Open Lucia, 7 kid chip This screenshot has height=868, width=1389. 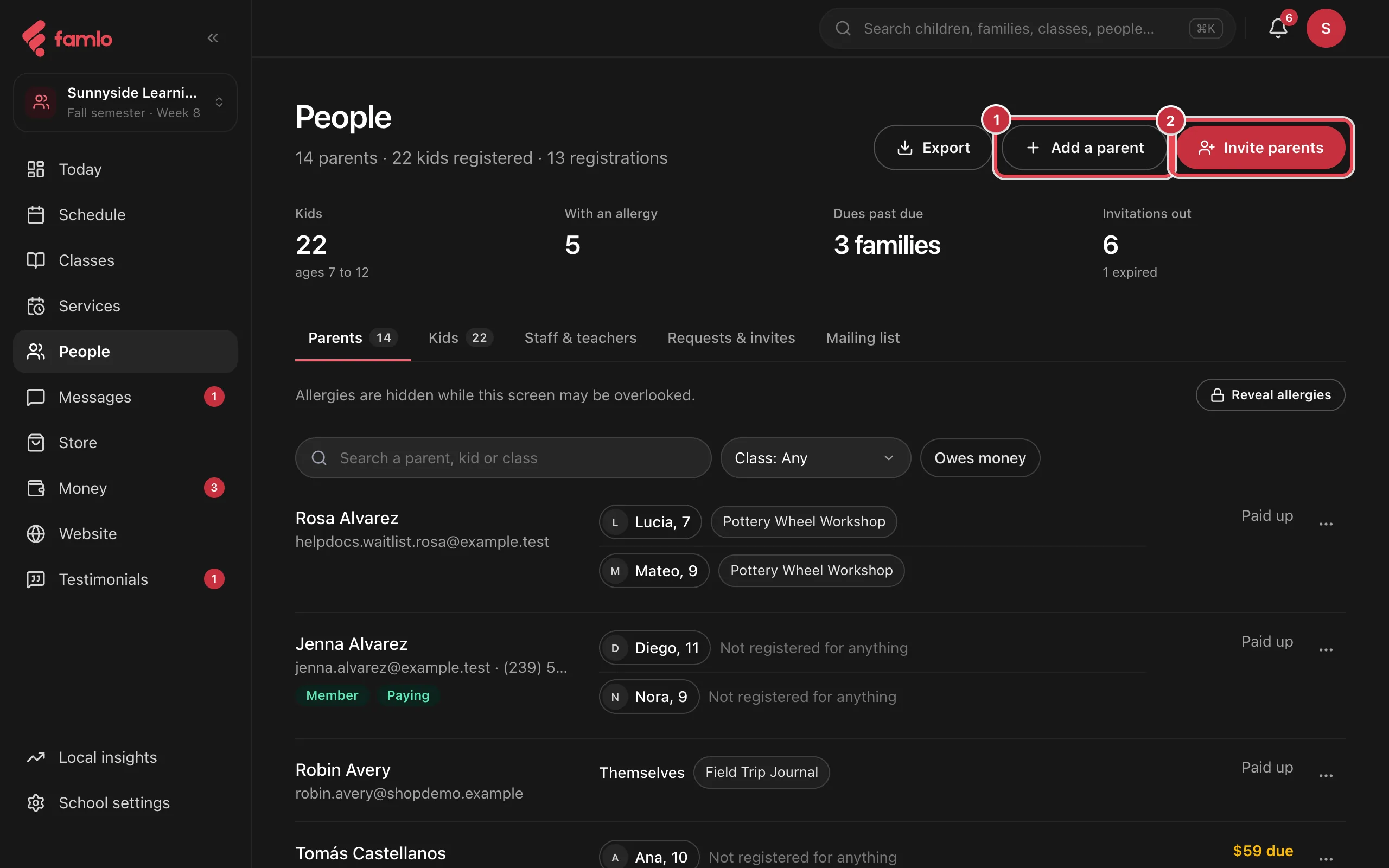(x=651, y=522)
